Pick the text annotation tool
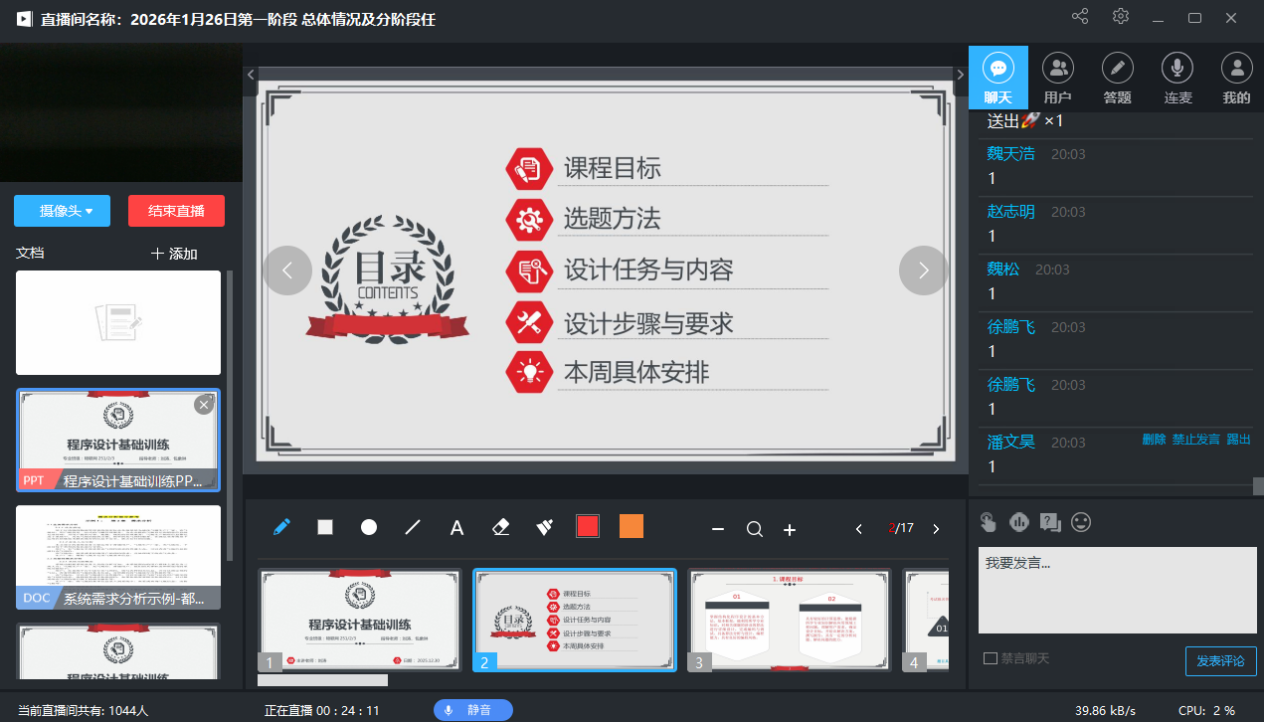1264x722 pixels. [457, 528]
